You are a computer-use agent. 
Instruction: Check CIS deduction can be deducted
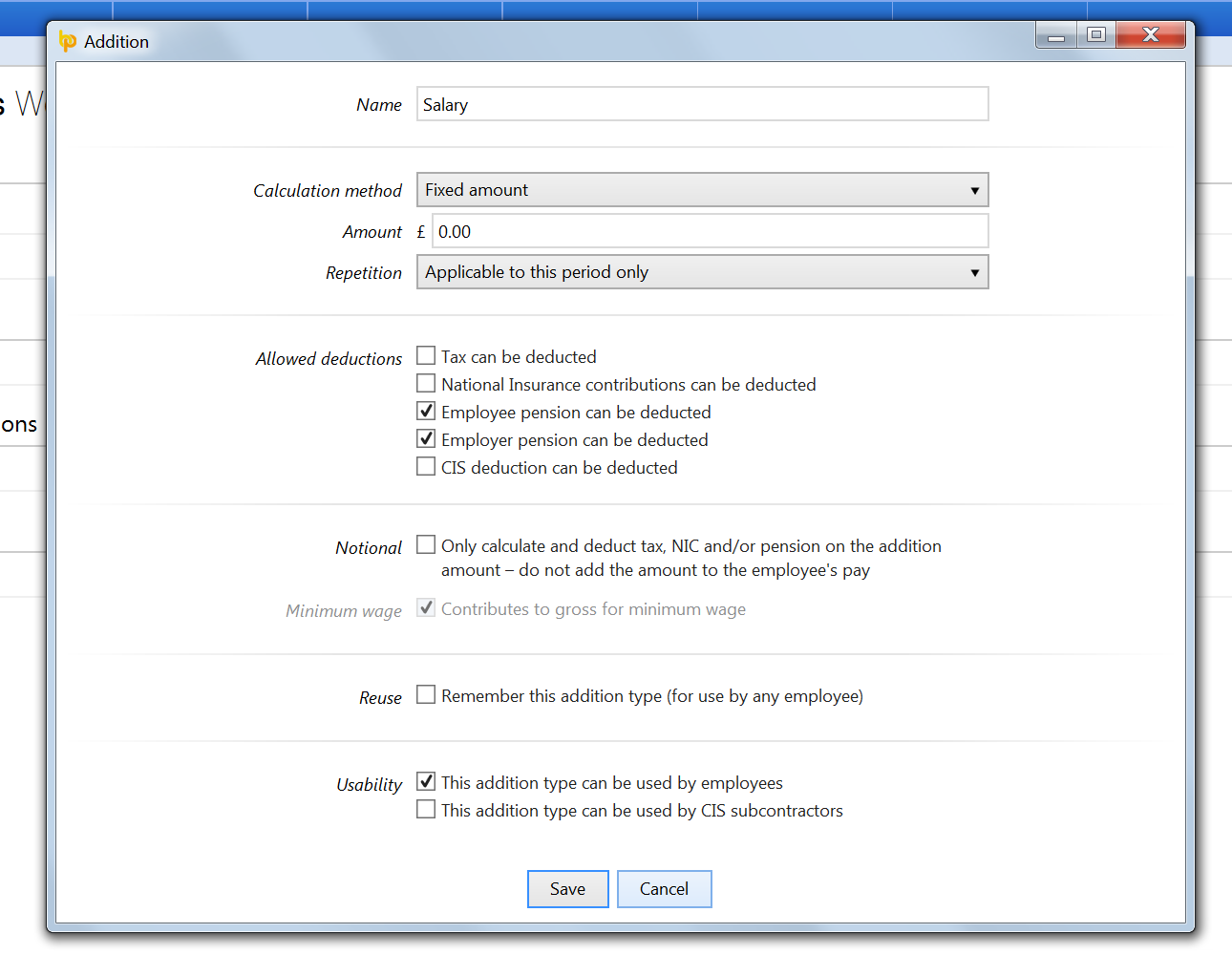point(426,467)
